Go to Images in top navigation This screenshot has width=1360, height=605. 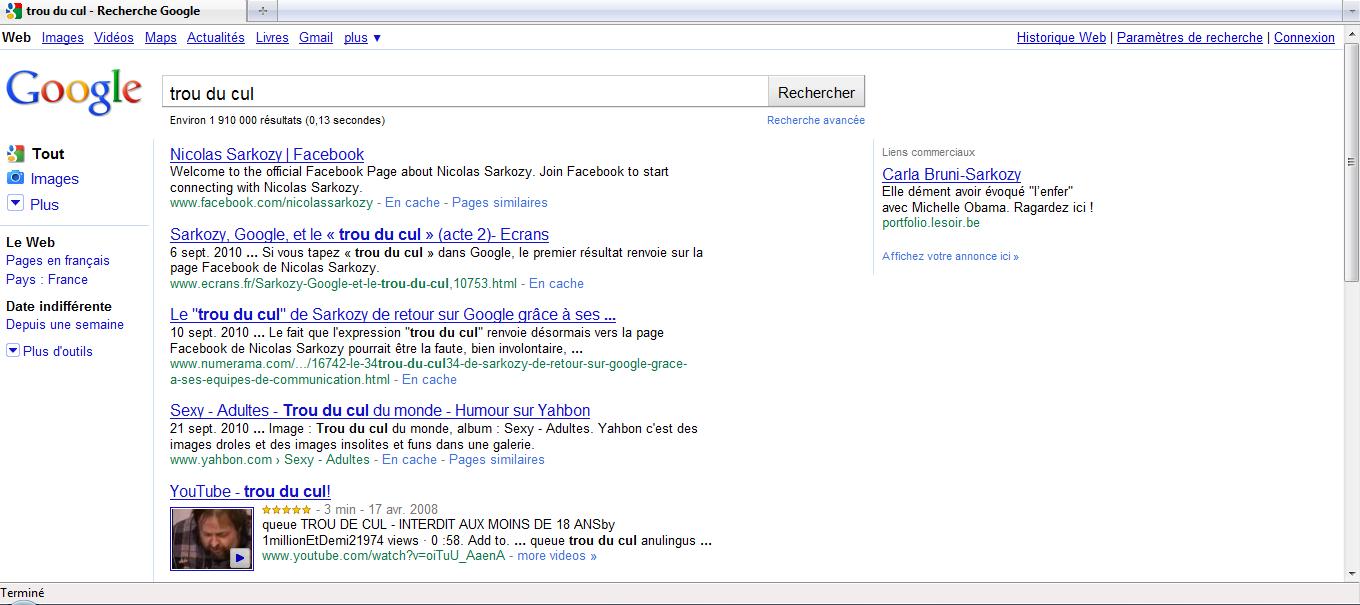coord(62,38)
